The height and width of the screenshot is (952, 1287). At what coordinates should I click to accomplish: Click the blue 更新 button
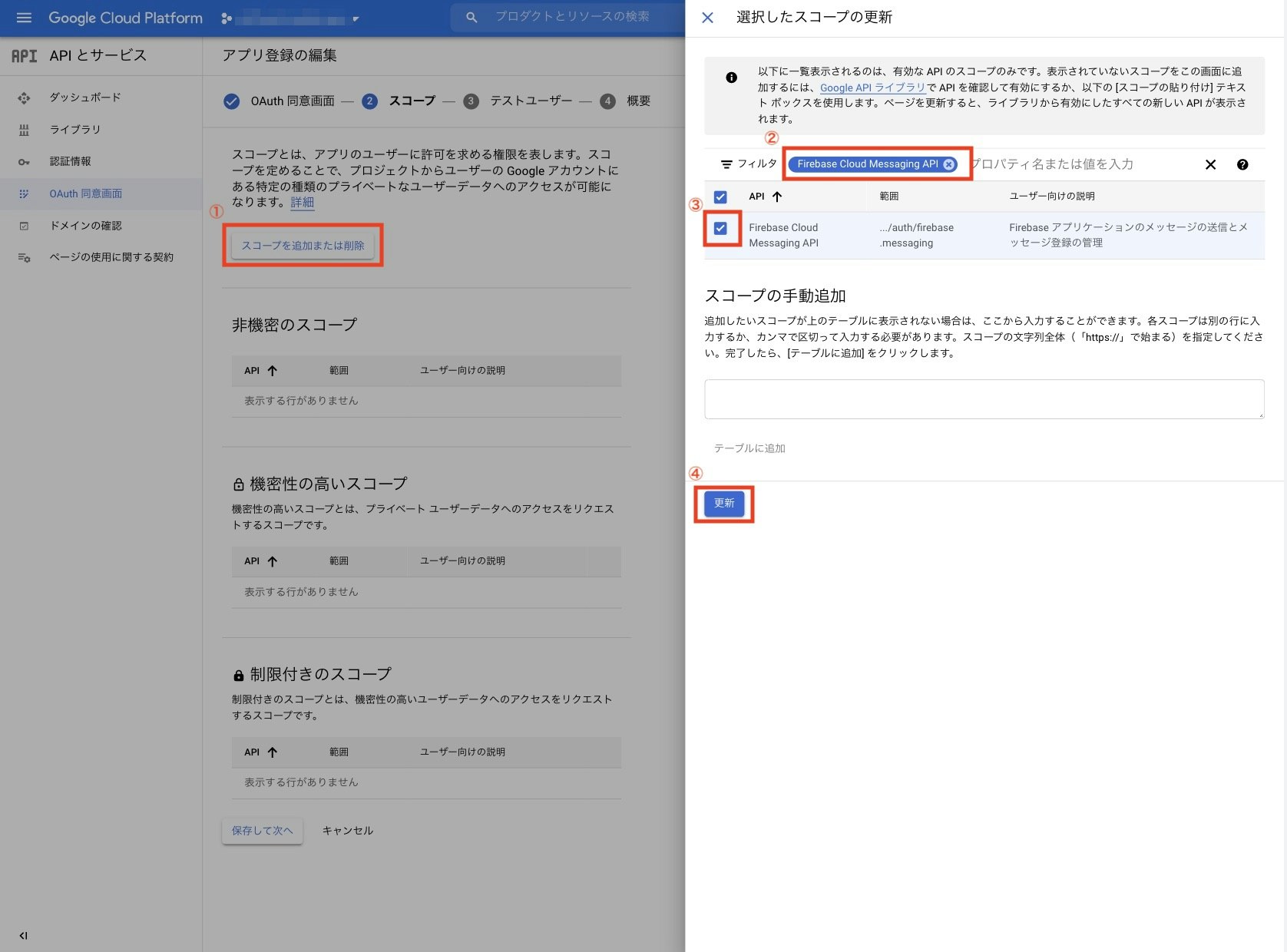tap(724, 504)
